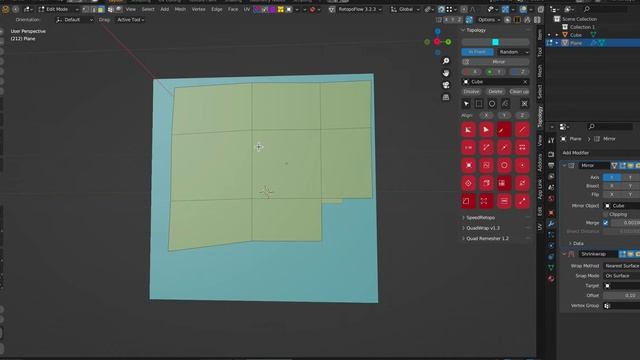Open the Options dropdown in viewport header
The height and width of the screenshot is (360, 640).
tap(489, 20)
